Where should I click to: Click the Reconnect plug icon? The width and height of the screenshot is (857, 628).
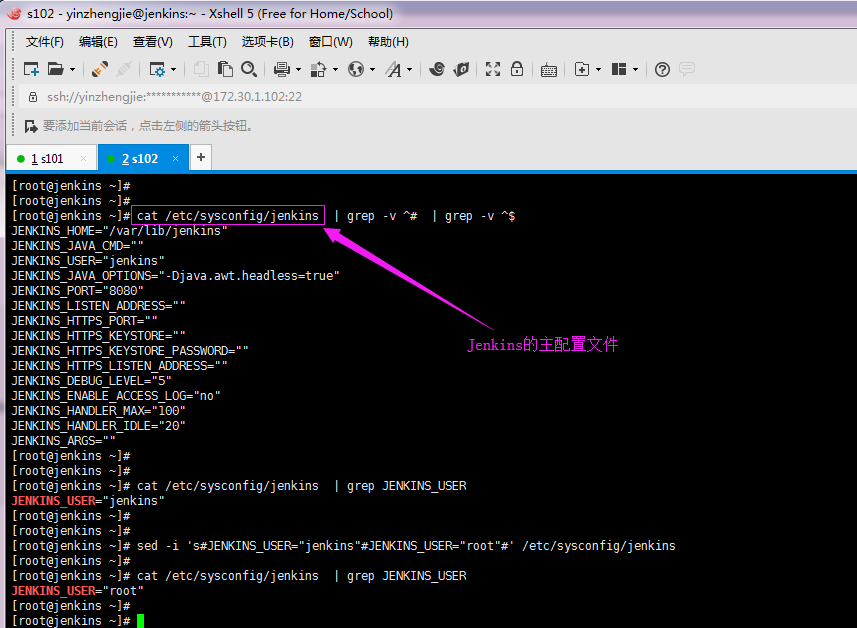(x=99, y=69)
